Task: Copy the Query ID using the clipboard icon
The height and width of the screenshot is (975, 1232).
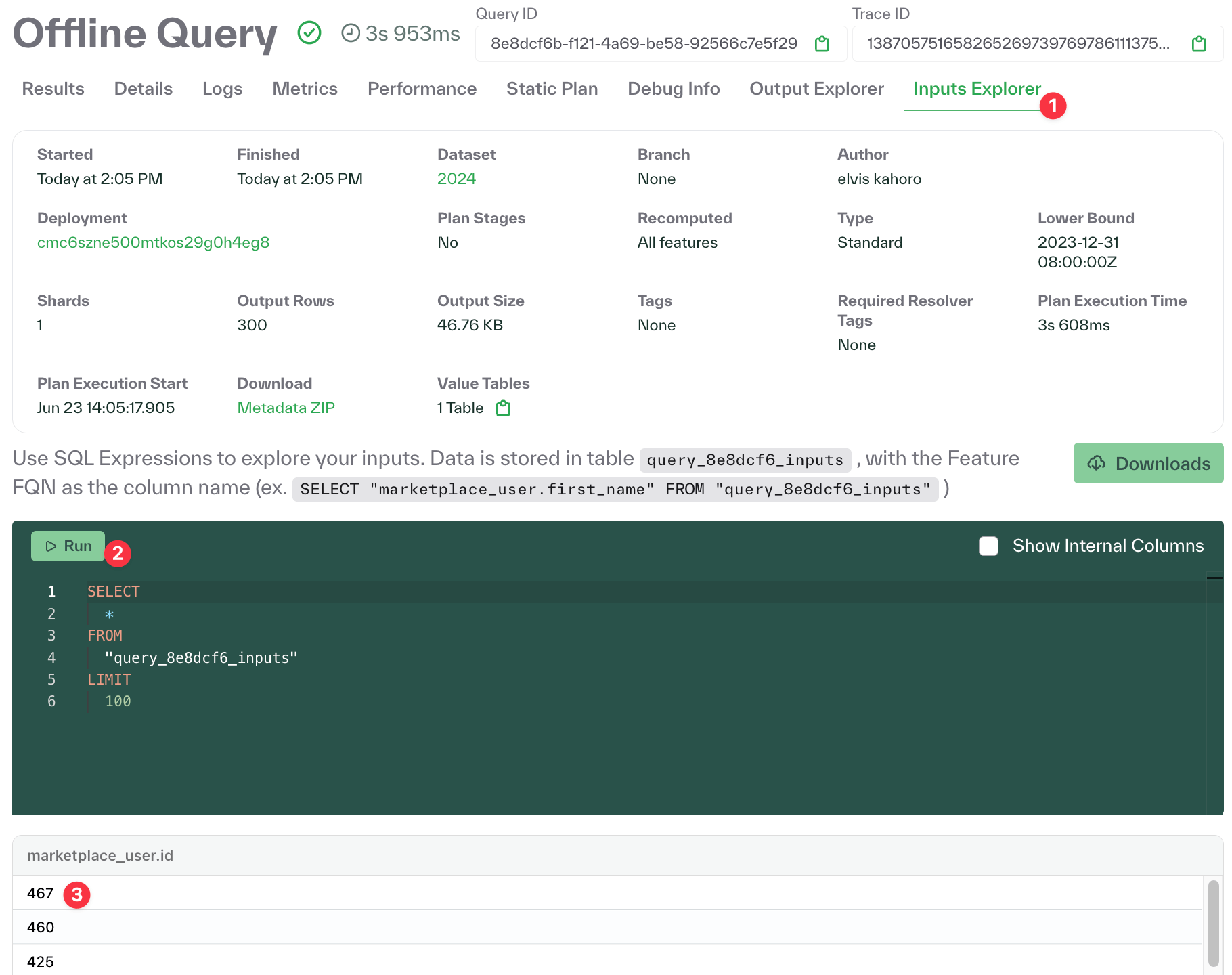Action: coord(822,43)
